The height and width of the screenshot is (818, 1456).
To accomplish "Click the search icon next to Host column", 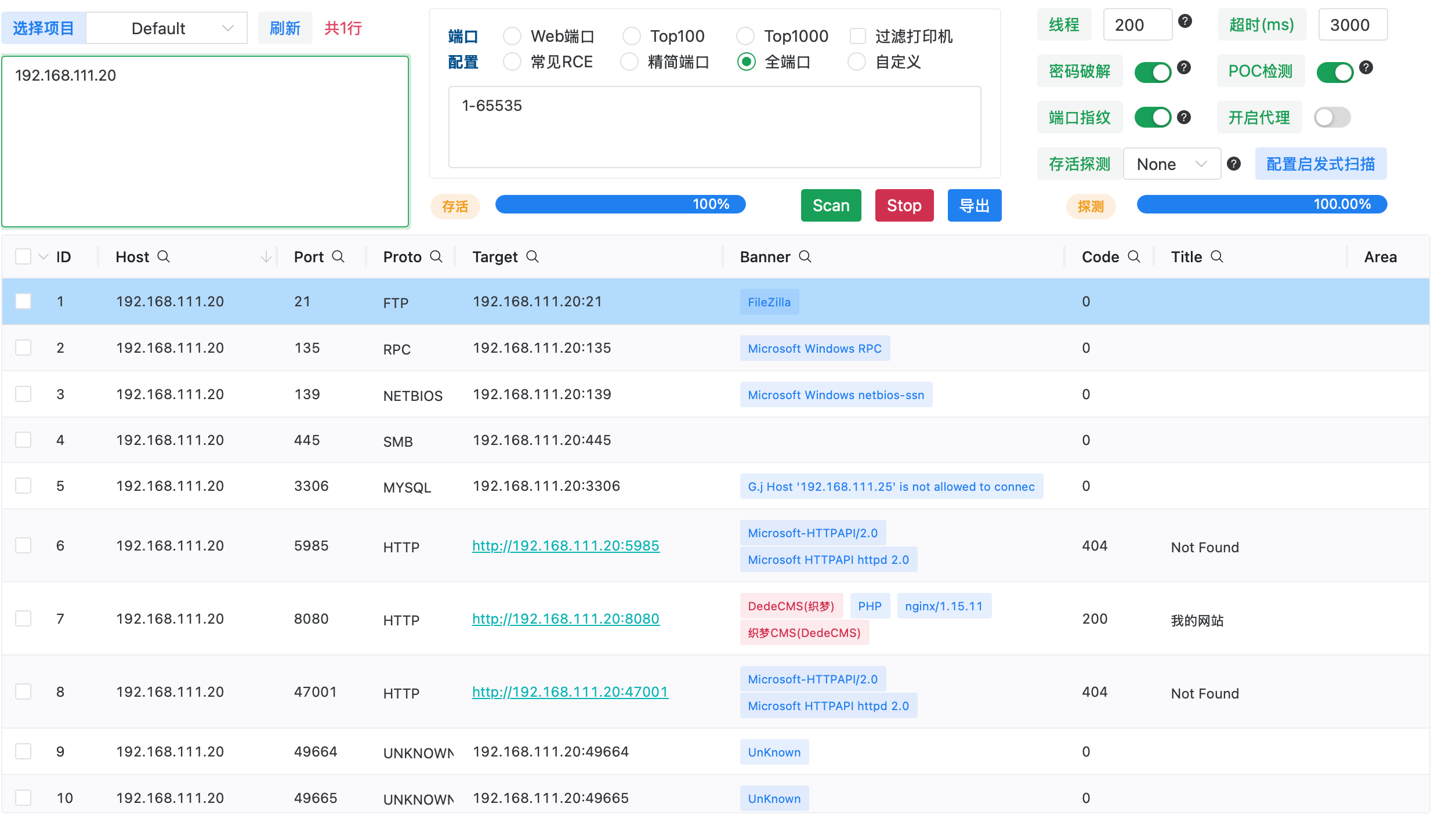I will (164, 256).
